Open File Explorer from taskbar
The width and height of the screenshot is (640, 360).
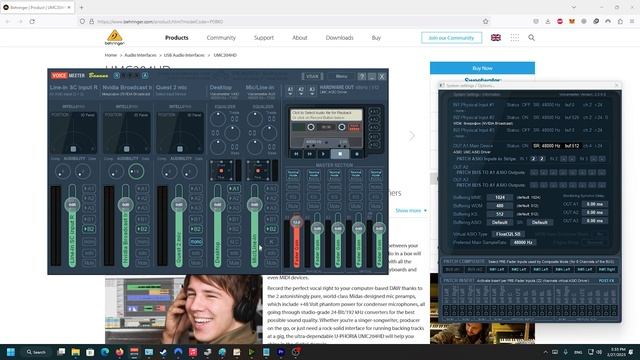coord(76,352)
